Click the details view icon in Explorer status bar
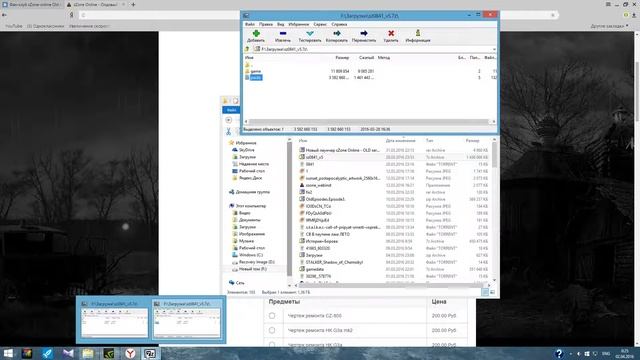The image size is (640, 360). [485, 292]
